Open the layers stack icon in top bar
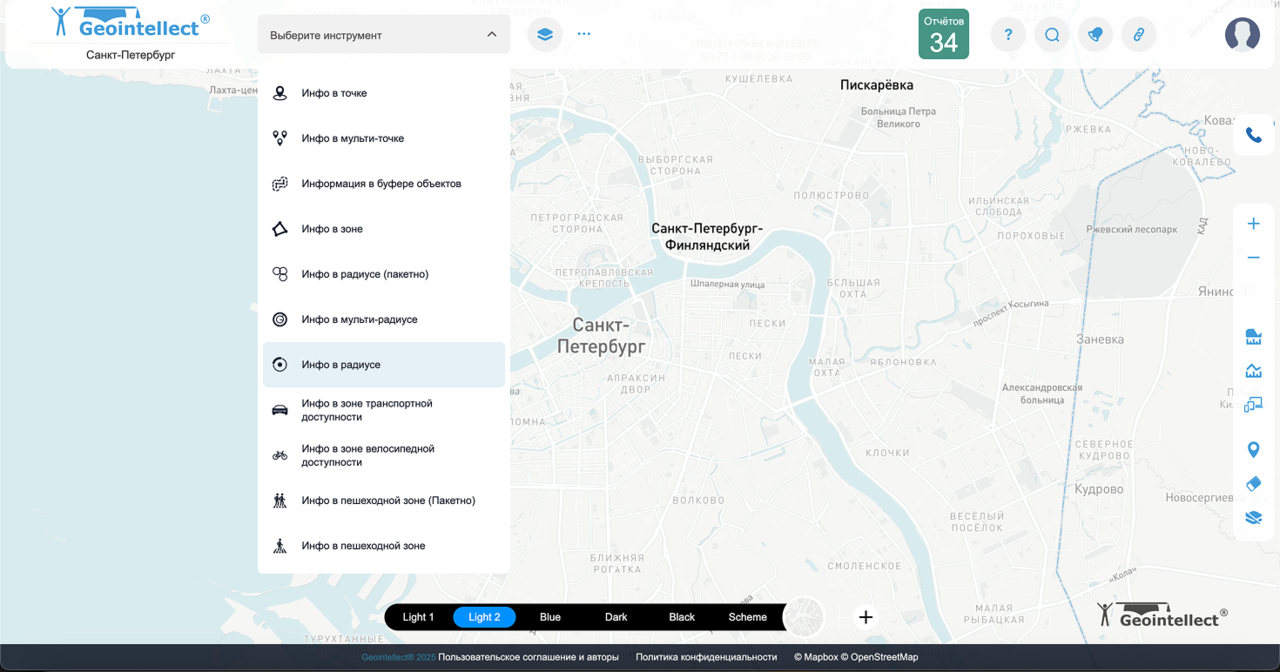 [544, 34]
